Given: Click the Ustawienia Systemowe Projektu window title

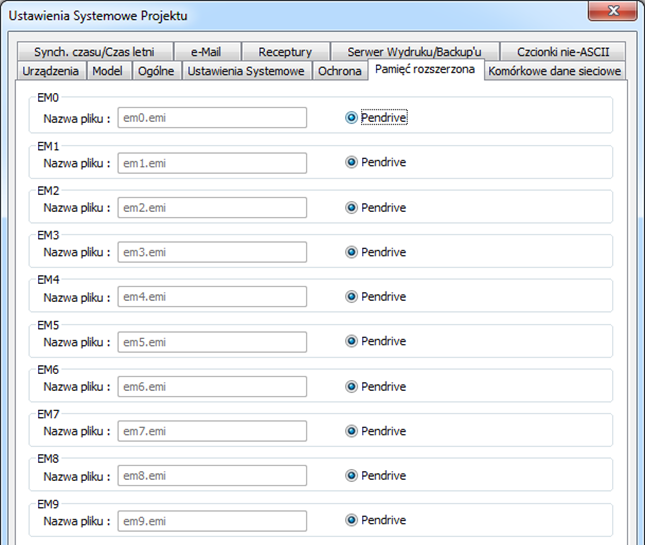Looking at the screenshot, I should click(98, 16).
